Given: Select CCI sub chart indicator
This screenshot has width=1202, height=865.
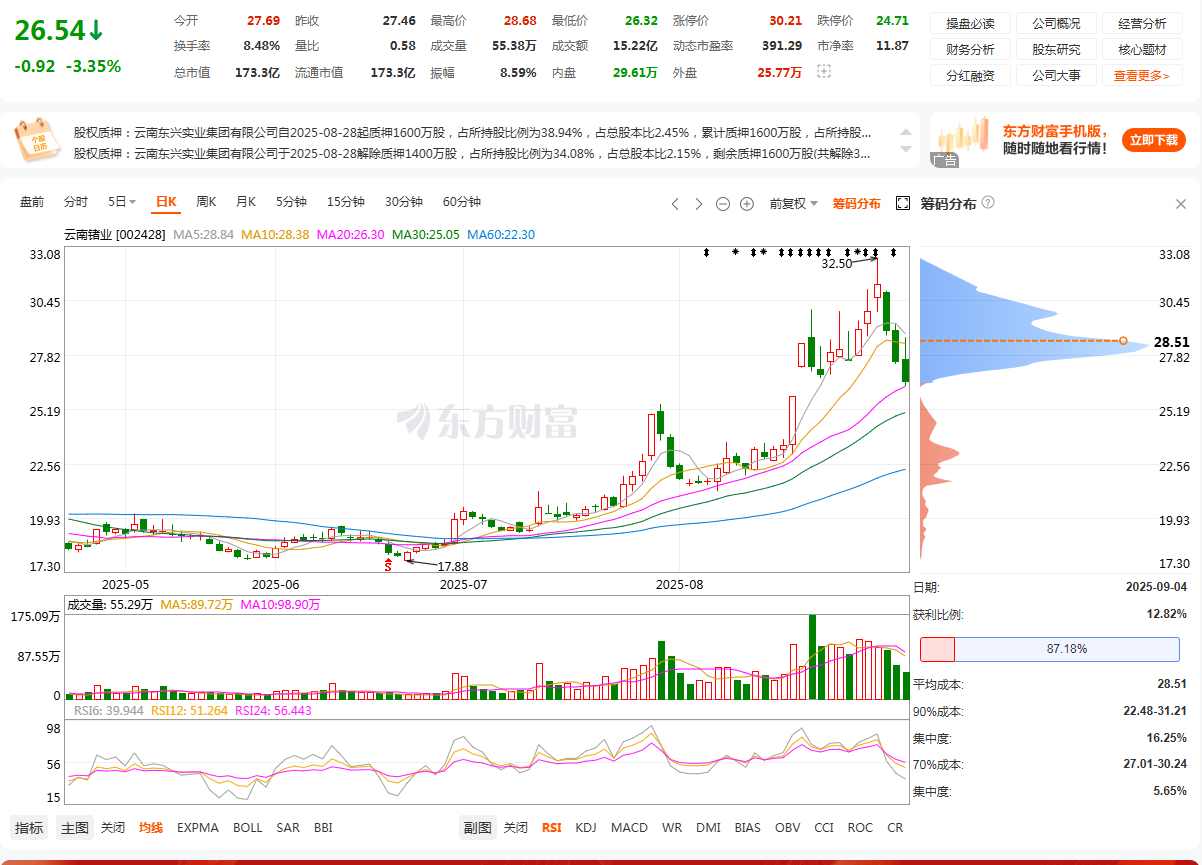Looking at the screenshot, I should point(824,828).
